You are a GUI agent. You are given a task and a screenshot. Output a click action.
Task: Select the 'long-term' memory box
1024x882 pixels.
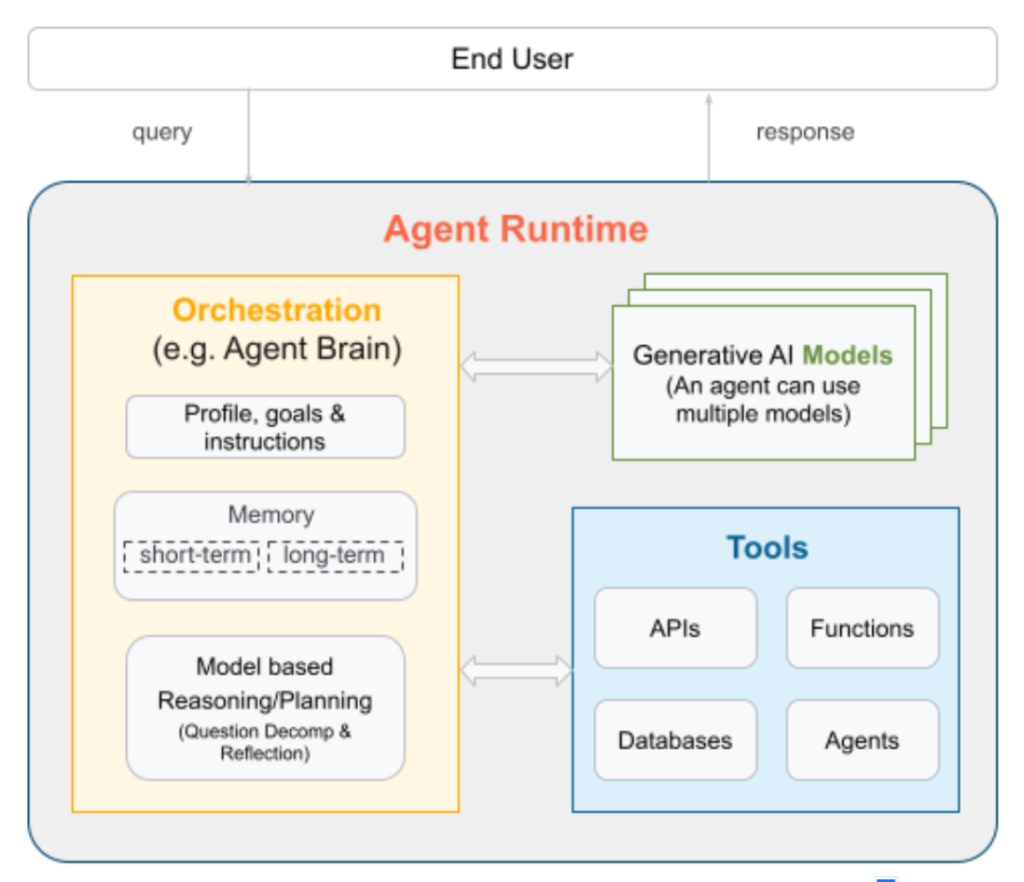[336, 556]
